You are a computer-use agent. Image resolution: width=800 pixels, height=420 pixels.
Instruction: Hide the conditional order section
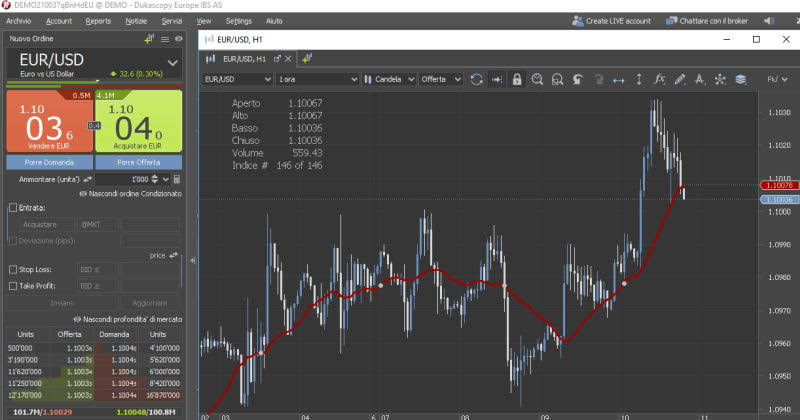point(130,193)
